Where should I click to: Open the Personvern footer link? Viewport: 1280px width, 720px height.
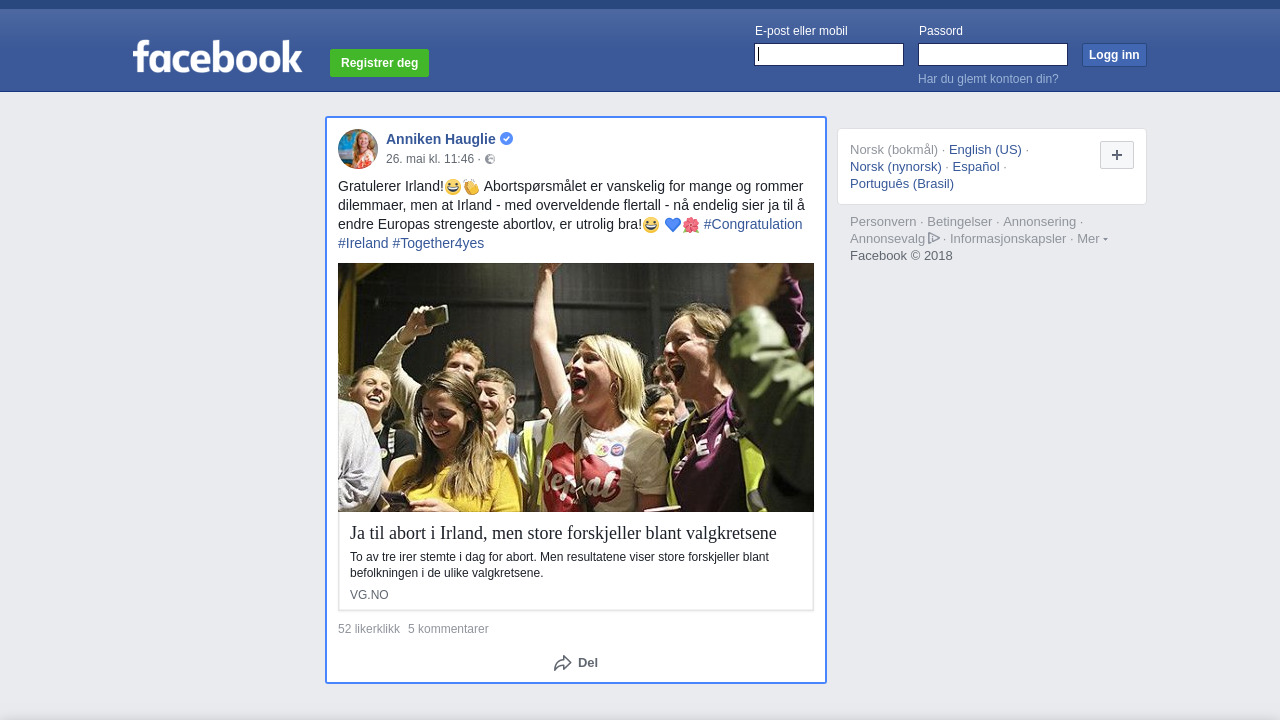pyautogui.click(x=882, y=222)
